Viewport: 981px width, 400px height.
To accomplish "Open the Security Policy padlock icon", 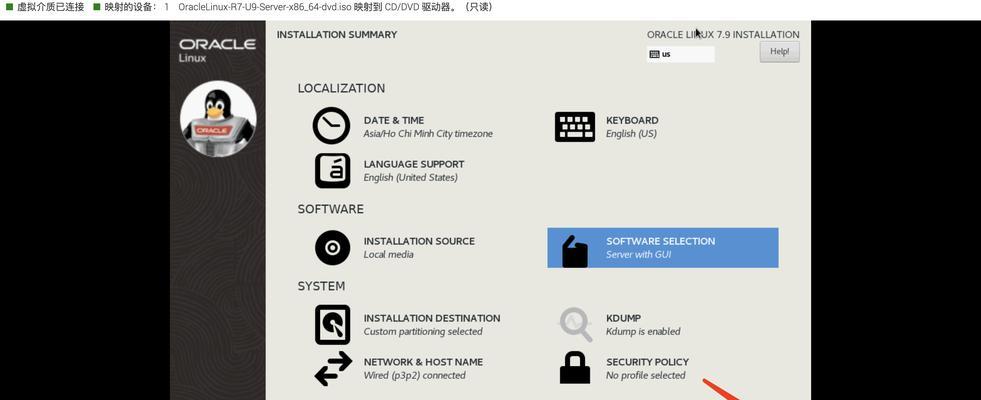I will click(574, 367).
